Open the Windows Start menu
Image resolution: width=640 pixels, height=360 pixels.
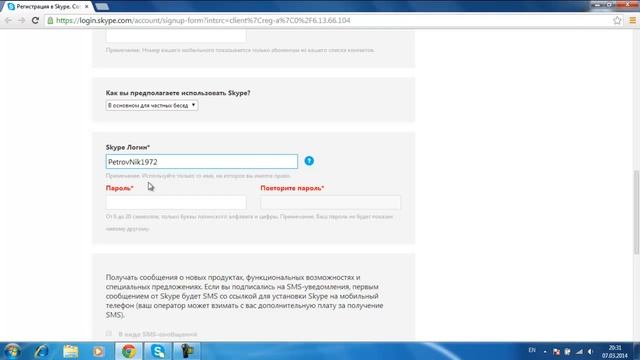point(12,351)
